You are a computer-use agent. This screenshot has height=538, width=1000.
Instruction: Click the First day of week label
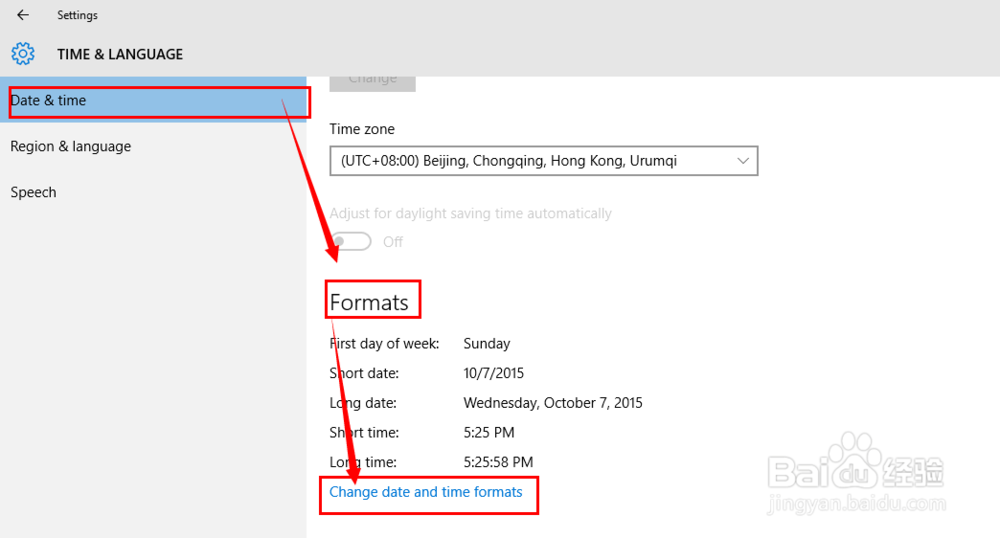pyautogui.click(x=385, y=344)
